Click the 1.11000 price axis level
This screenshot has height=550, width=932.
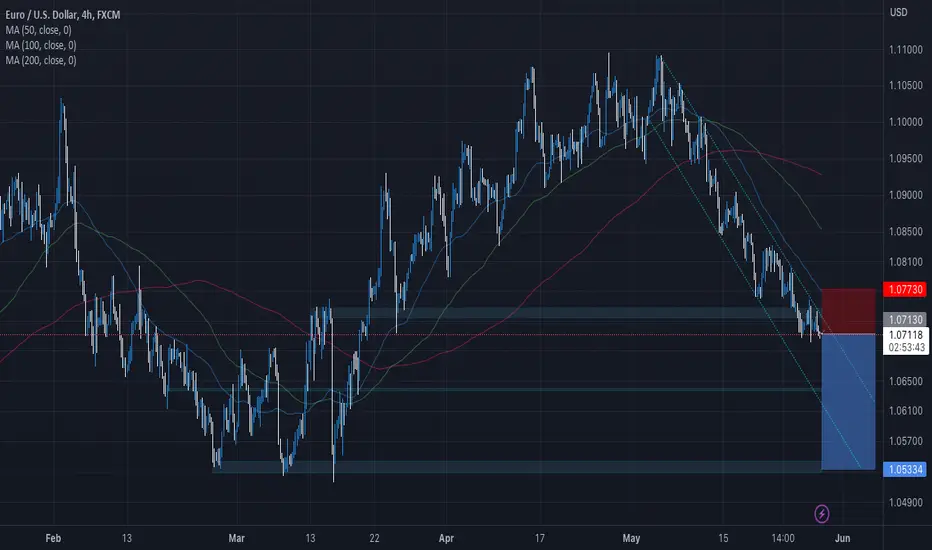point(906,50)
